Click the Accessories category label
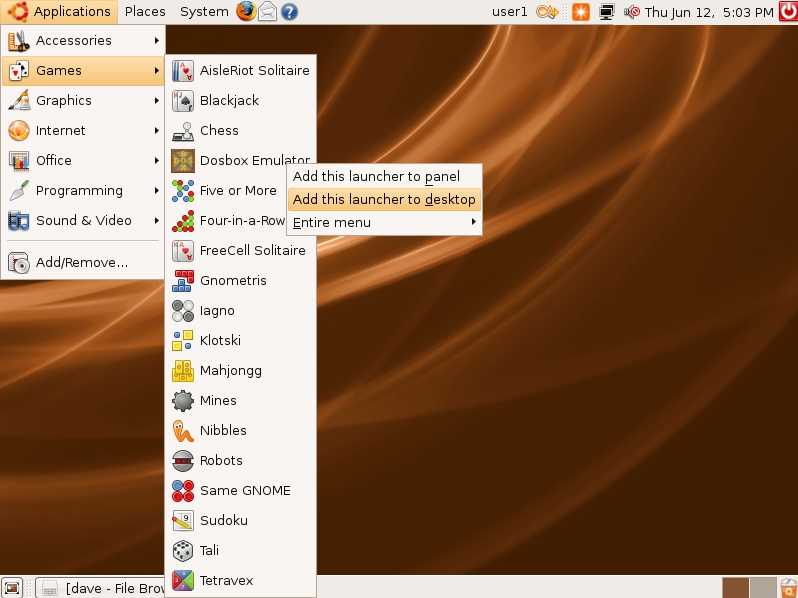Screen dimensions: 798x598 point(73,40)
